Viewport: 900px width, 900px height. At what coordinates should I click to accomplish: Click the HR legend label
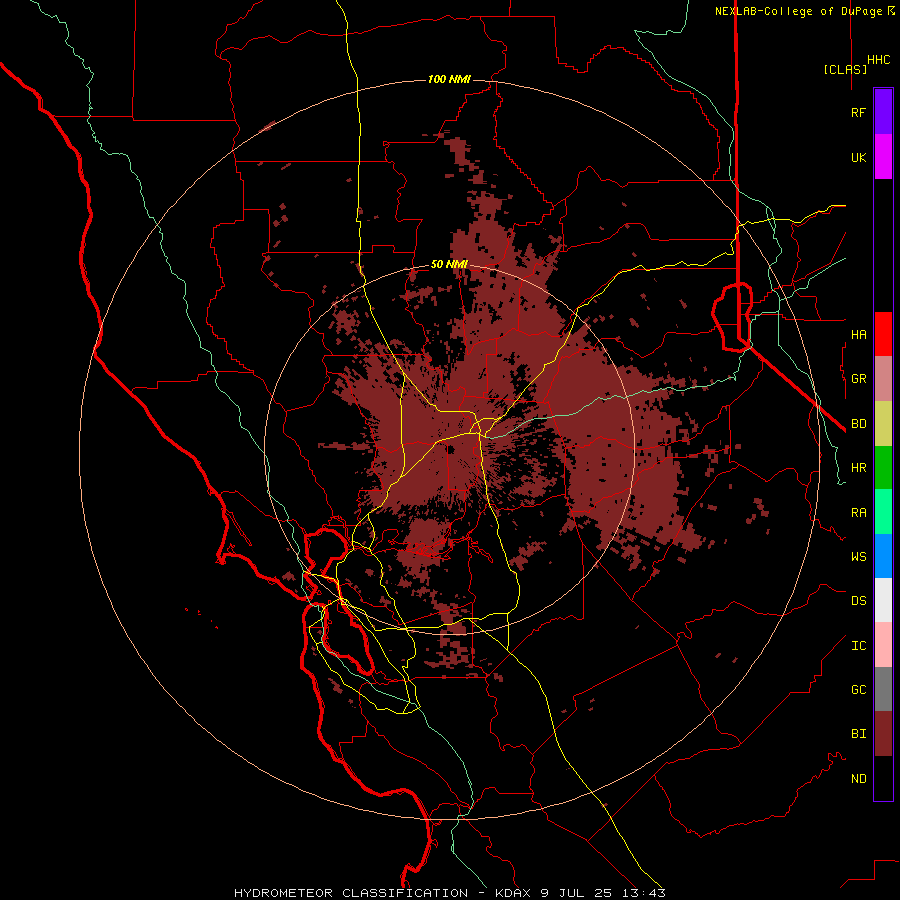(858, 468)
